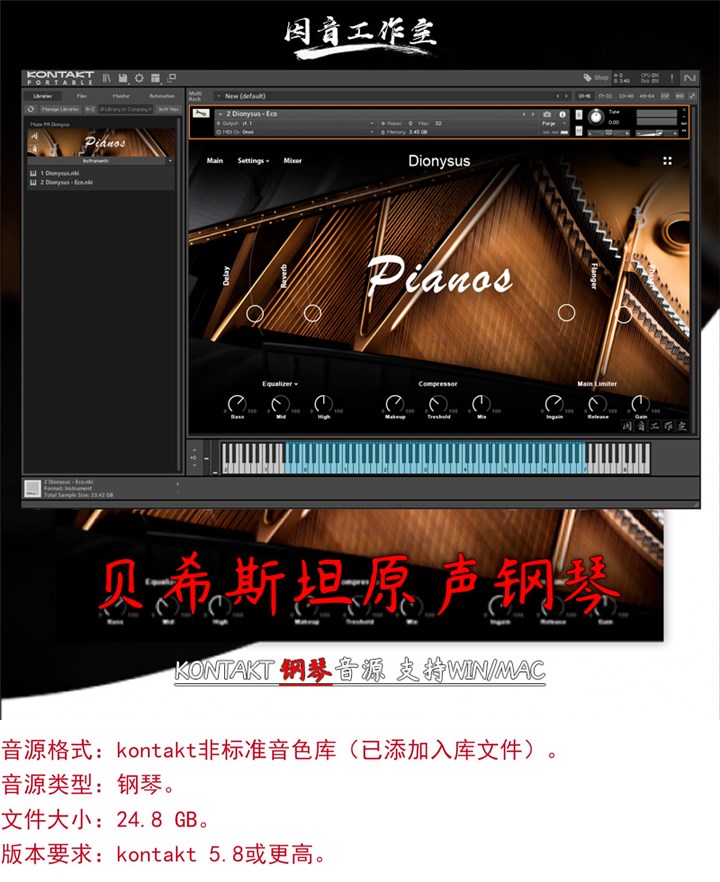The width and height of the screenshot is (720, 882).
Task: Select rack page 01-16
Action: [x=585, y=96]
